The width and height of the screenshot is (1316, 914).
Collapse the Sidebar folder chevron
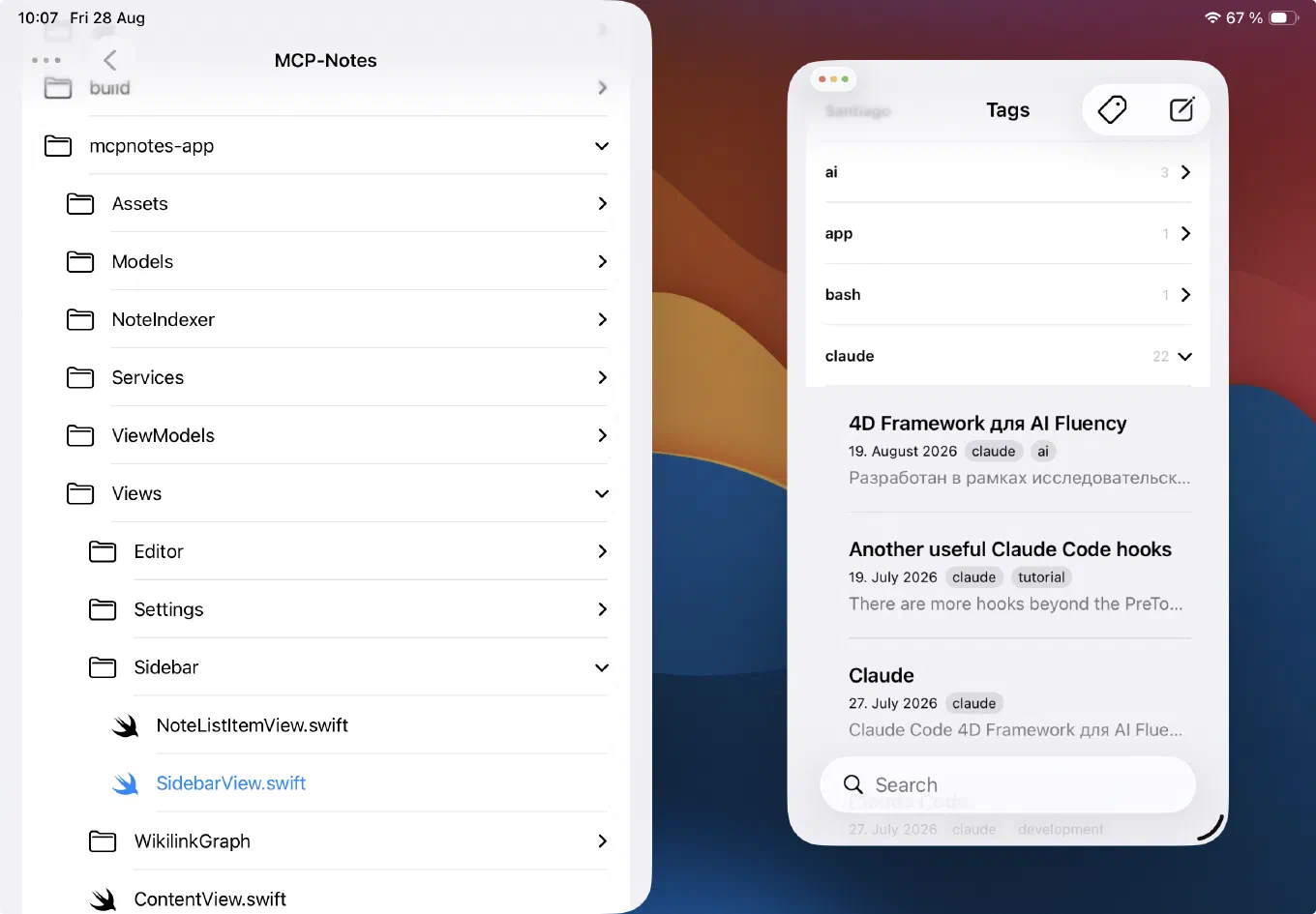[x=602, y=668]
